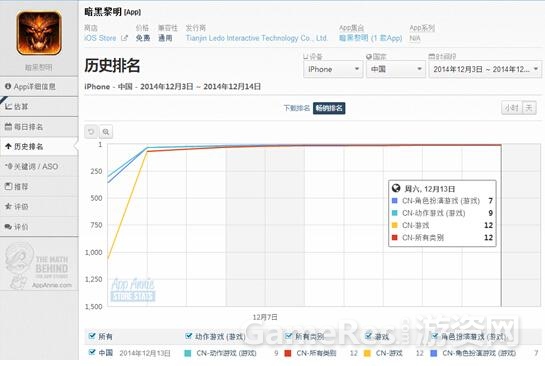The height and width of the screenshot is (366, 545).
Task: Click the chart zoom magnifier icon
Action: (106, 132)
